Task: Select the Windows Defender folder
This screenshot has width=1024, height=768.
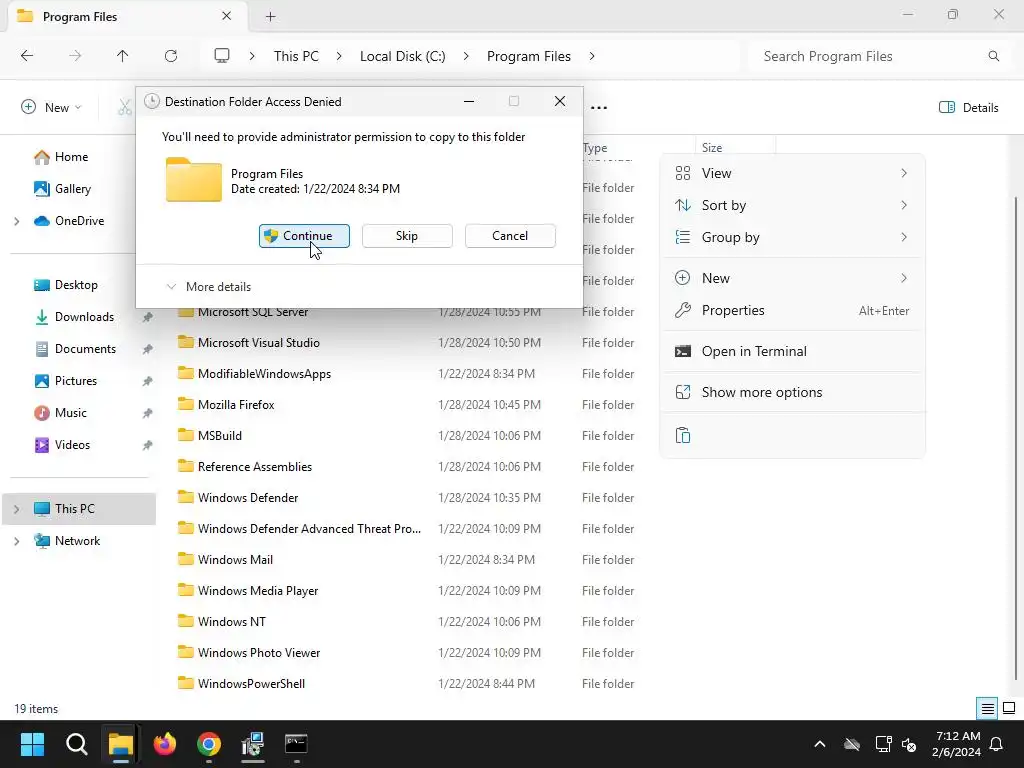Action: tap(248, 498)
